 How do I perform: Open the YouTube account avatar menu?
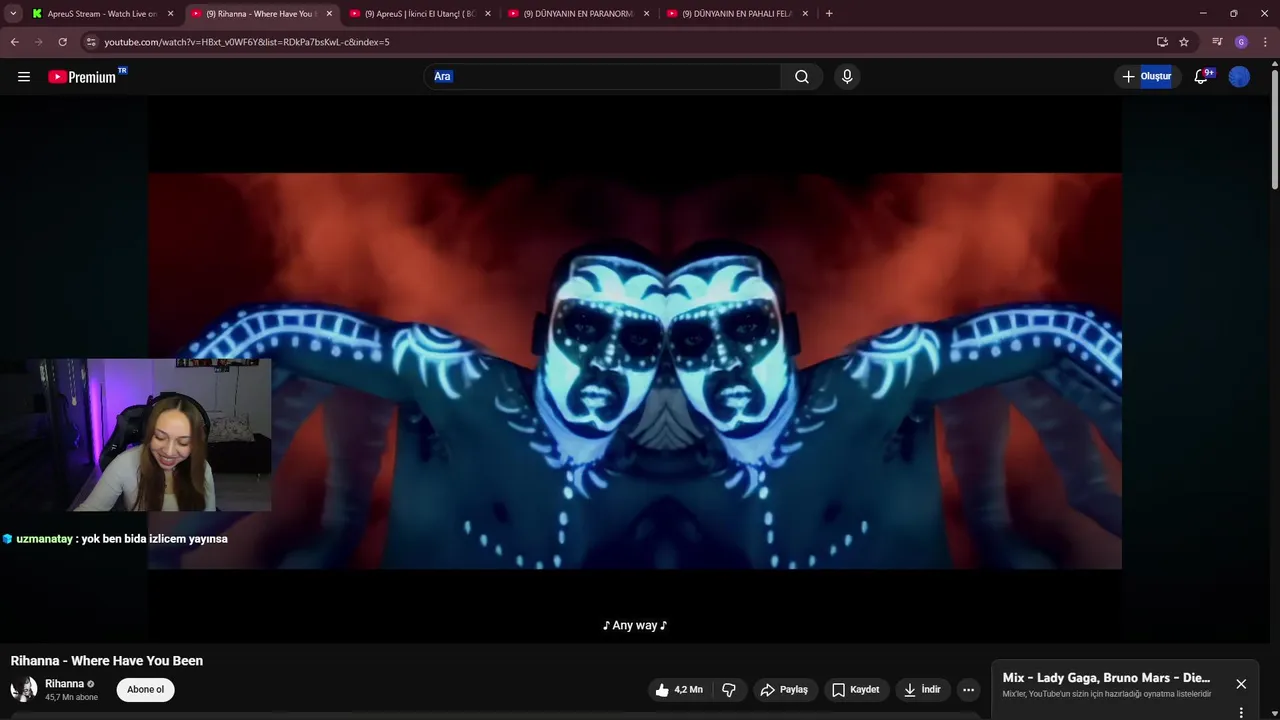tap(1239, 77)
